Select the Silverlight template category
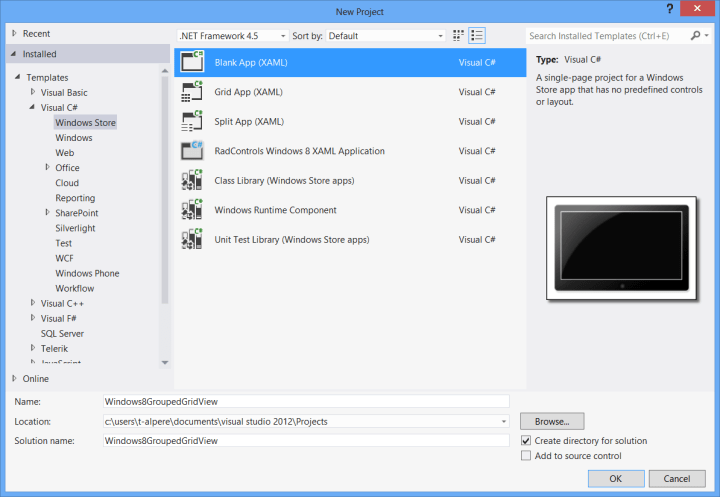The image size is (720, 497). click(x=75, y=228)
